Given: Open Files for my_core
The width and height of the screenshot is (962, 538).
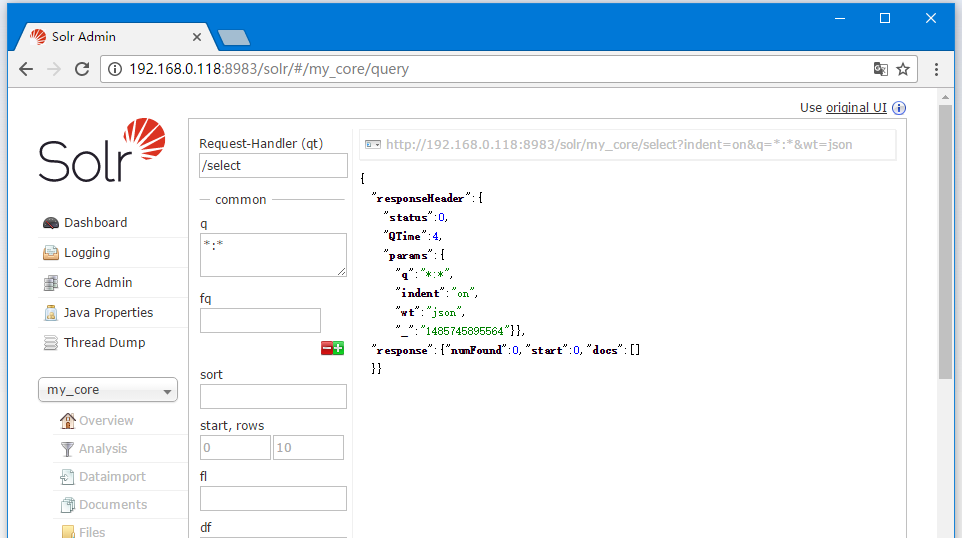Looking at the screenshot, I should (92, 532).
